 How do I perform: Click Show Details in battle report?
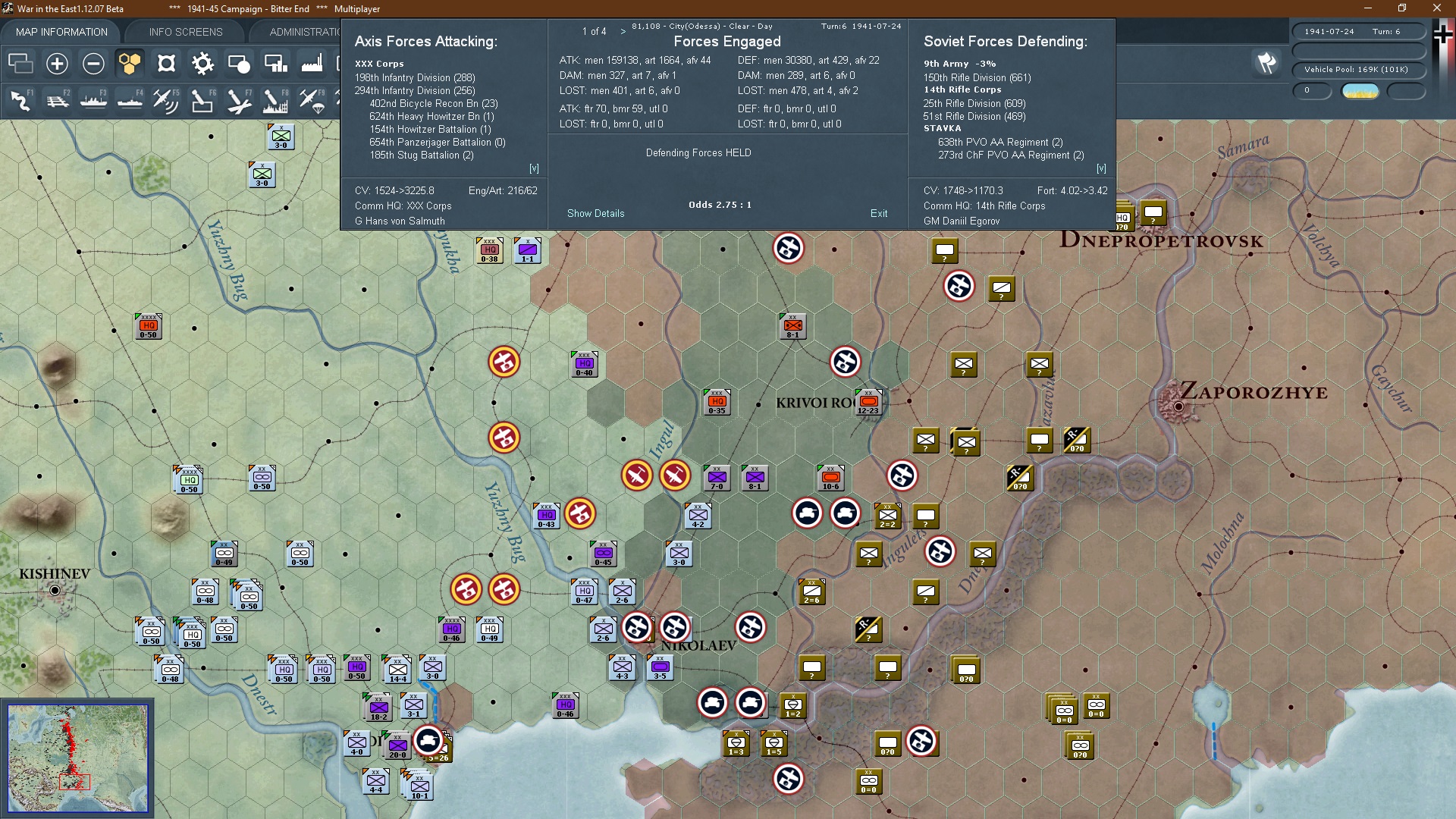[x=595, y=213]
